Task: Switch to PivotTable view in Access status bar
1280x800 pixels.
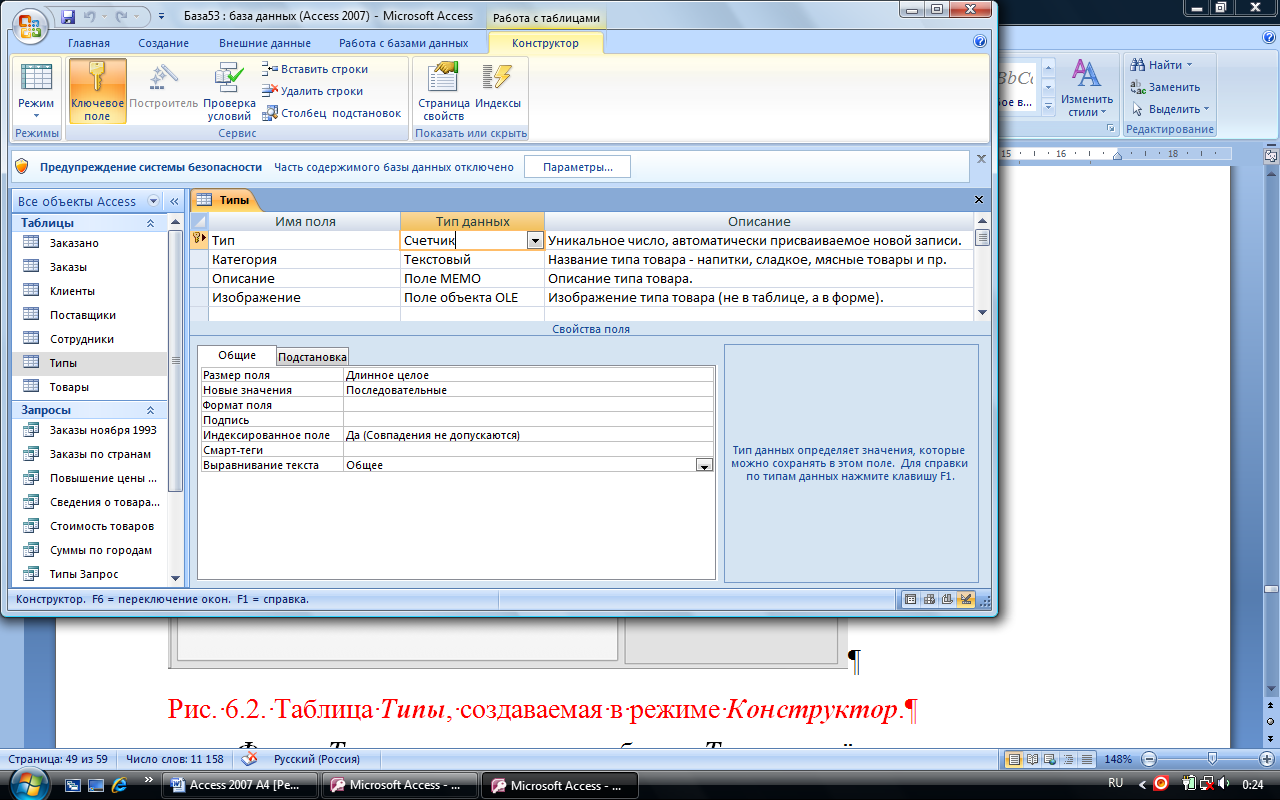Action: coord(929,599)
